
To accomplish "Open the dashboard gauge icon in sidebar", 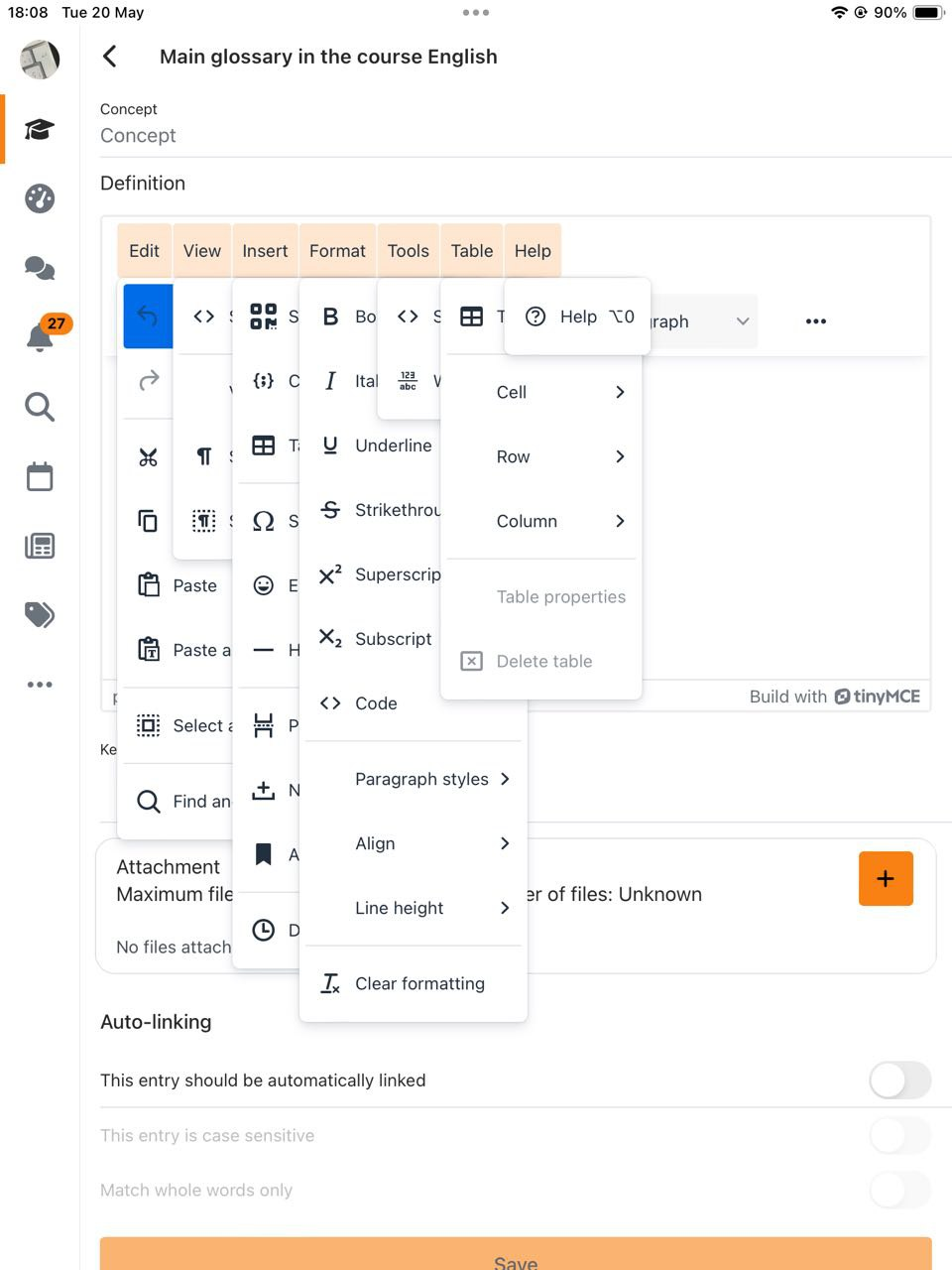I will click(40, 198).
